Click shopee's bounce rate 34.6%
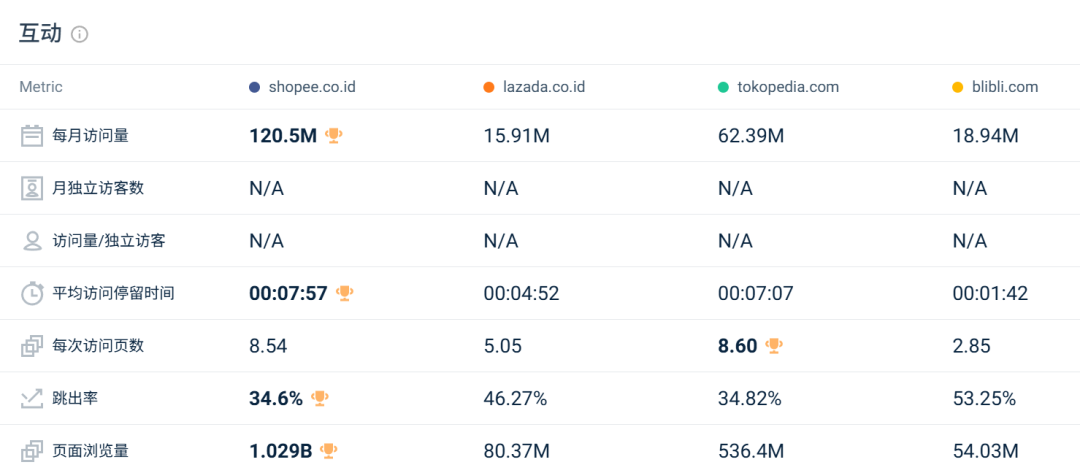 point(276,398)
